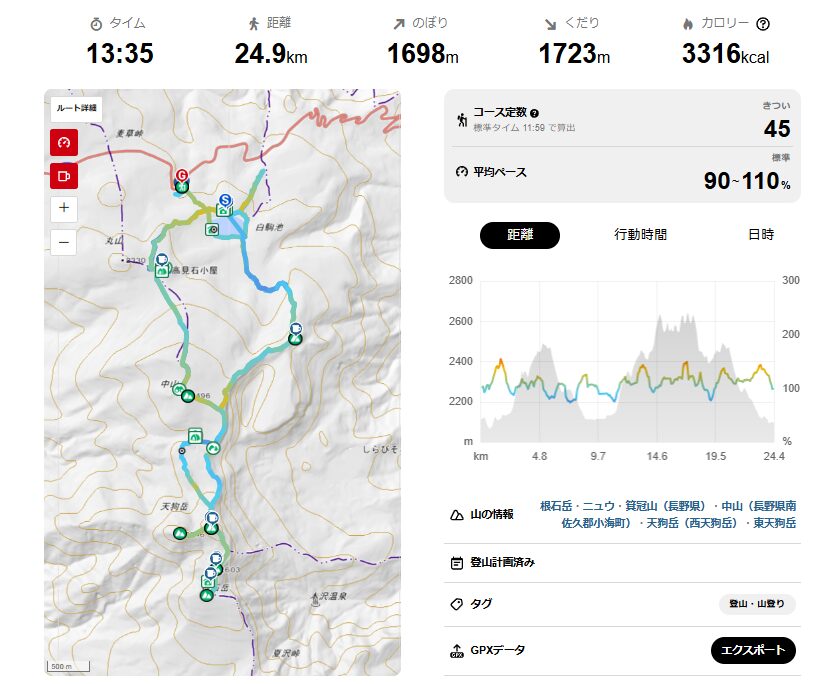Click the 登山・山登り tag

[757, 604]
